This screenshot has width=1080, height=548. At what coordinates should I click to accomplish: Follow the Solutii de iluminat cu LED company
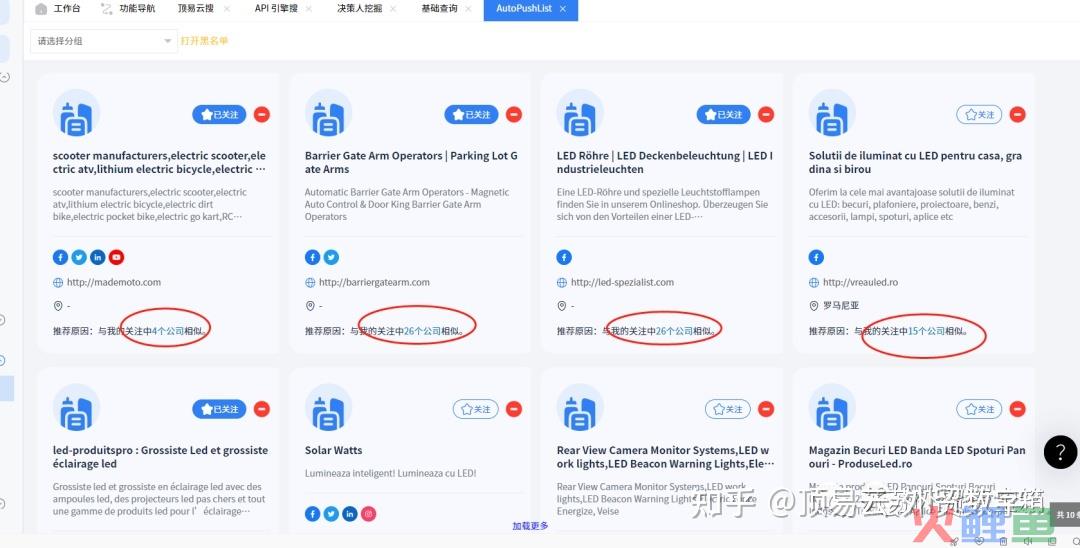(x=979, y=114)
